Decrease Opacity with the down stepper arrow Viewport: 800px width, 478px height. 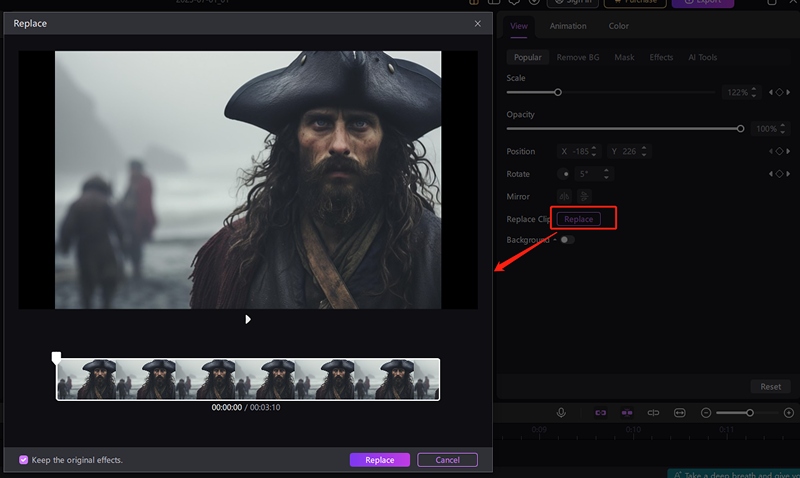[x=783, y=132]
